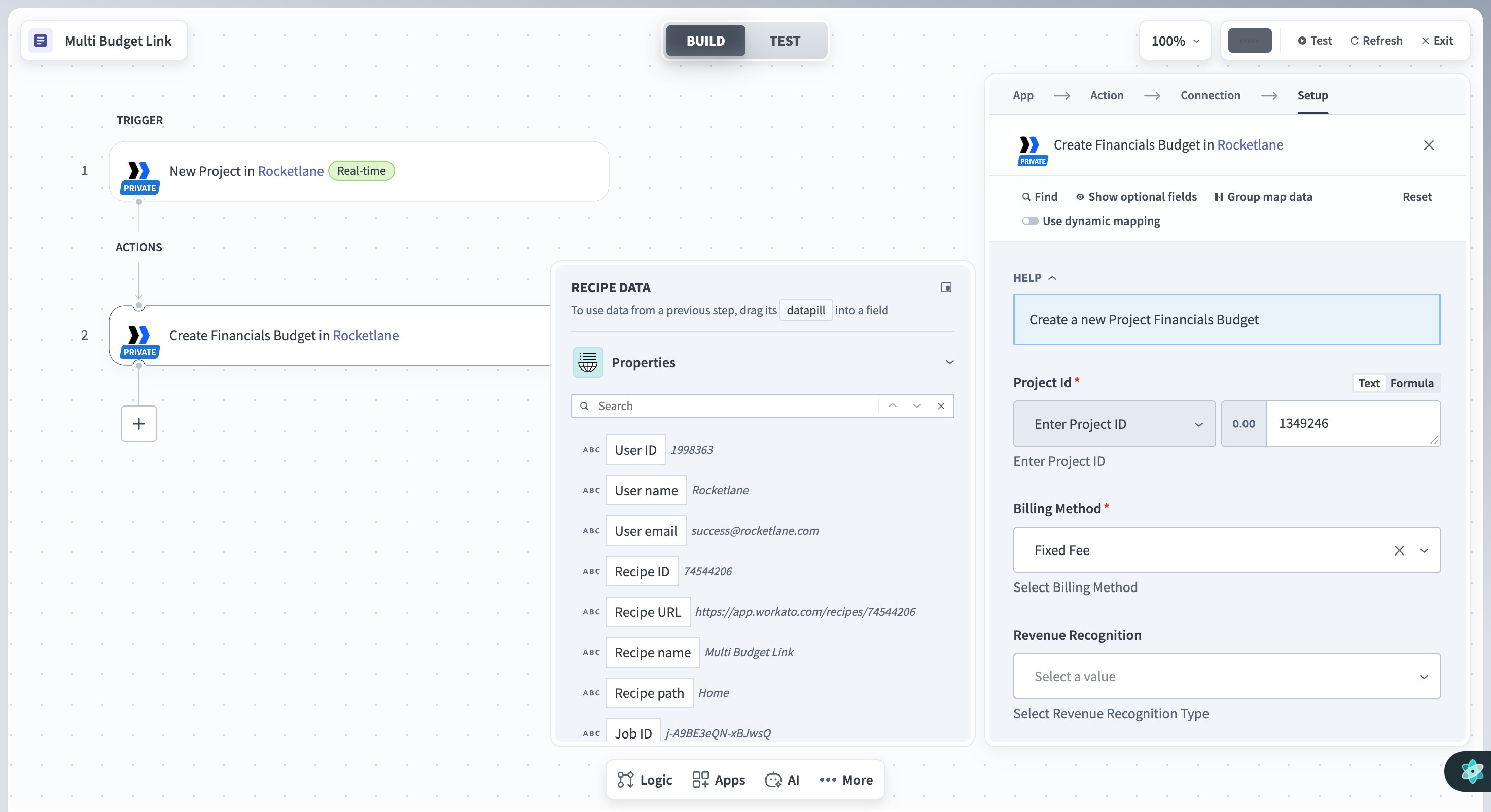
Task: Click the recipe document icon beside Multi Budget Link
Action: tap(41, 41)
